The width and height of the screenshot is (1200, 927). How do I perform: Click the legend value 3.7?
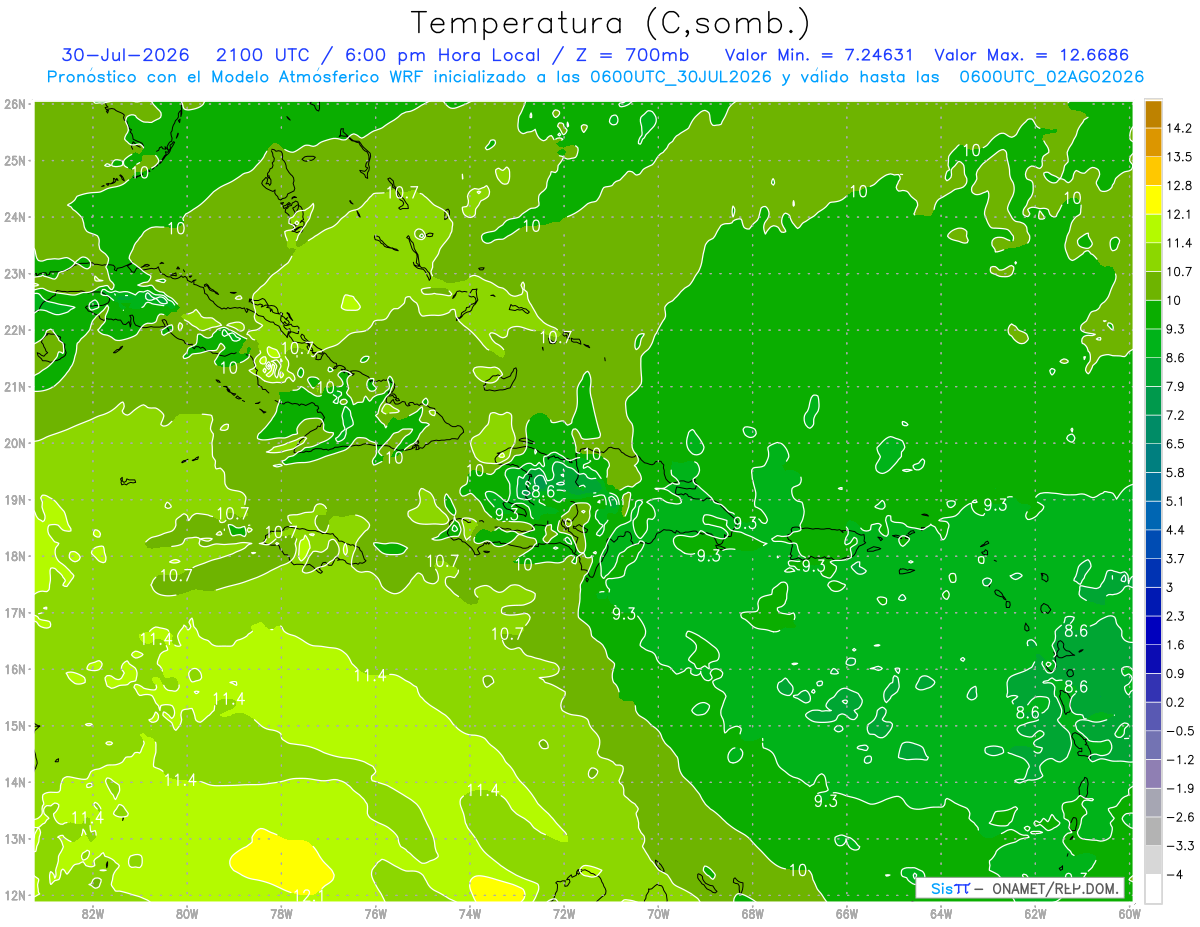[x=1175, y=559]
